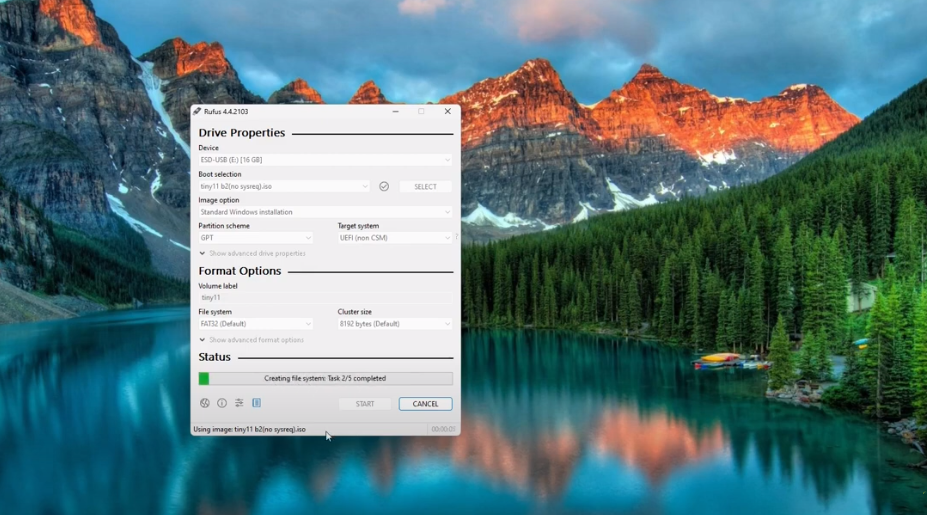Viewport: 927px width, 515px height.
Task: Open the Target system dropdown
Action: [x=394, y=238]
